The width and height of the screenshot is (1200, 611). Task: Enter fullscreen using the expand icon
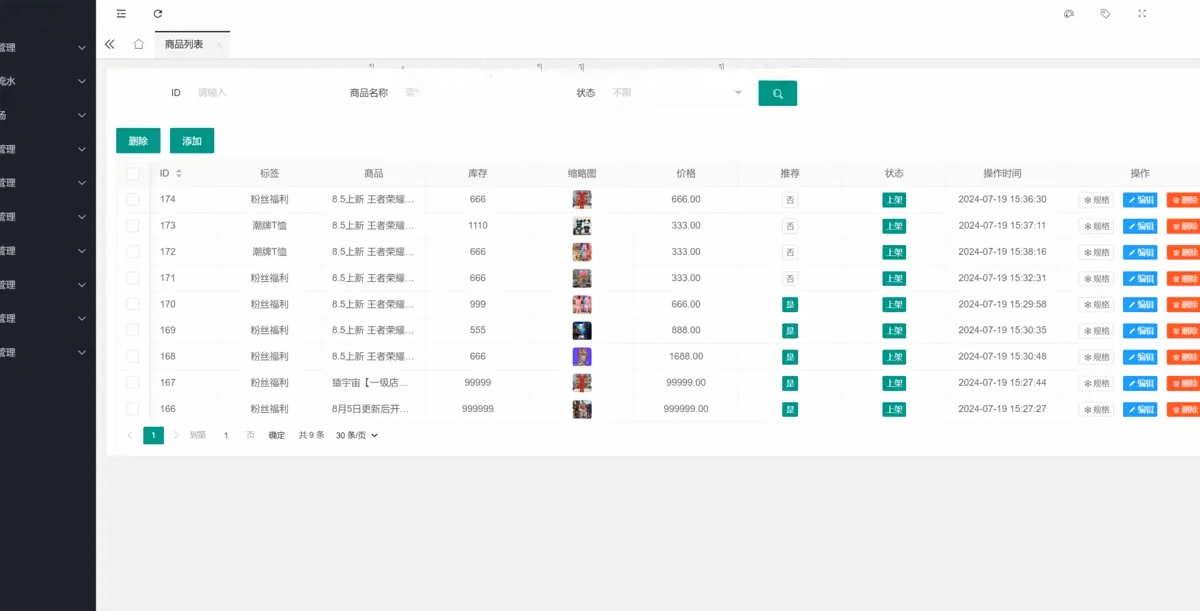click(1142, 14)
